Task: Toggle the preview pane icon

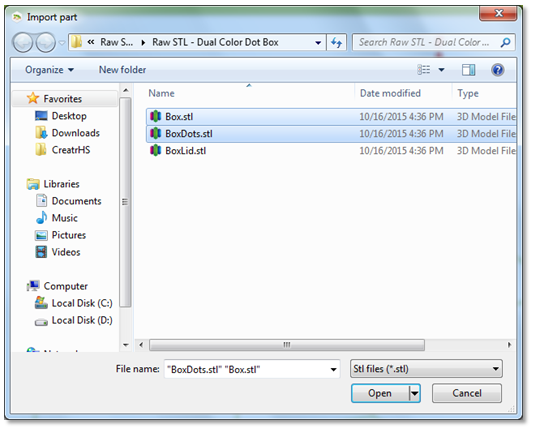Action: point(468,70)
